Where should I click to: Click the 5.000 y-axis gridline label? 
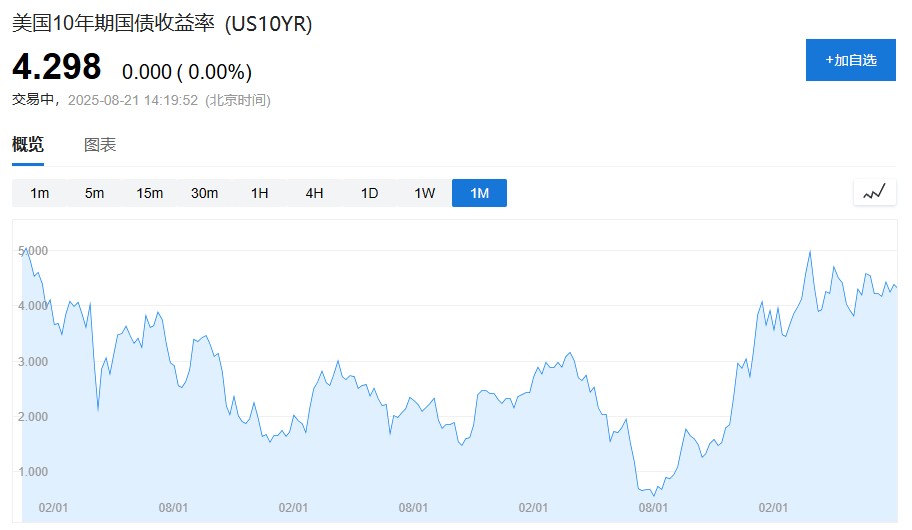[x=33, y=251]
